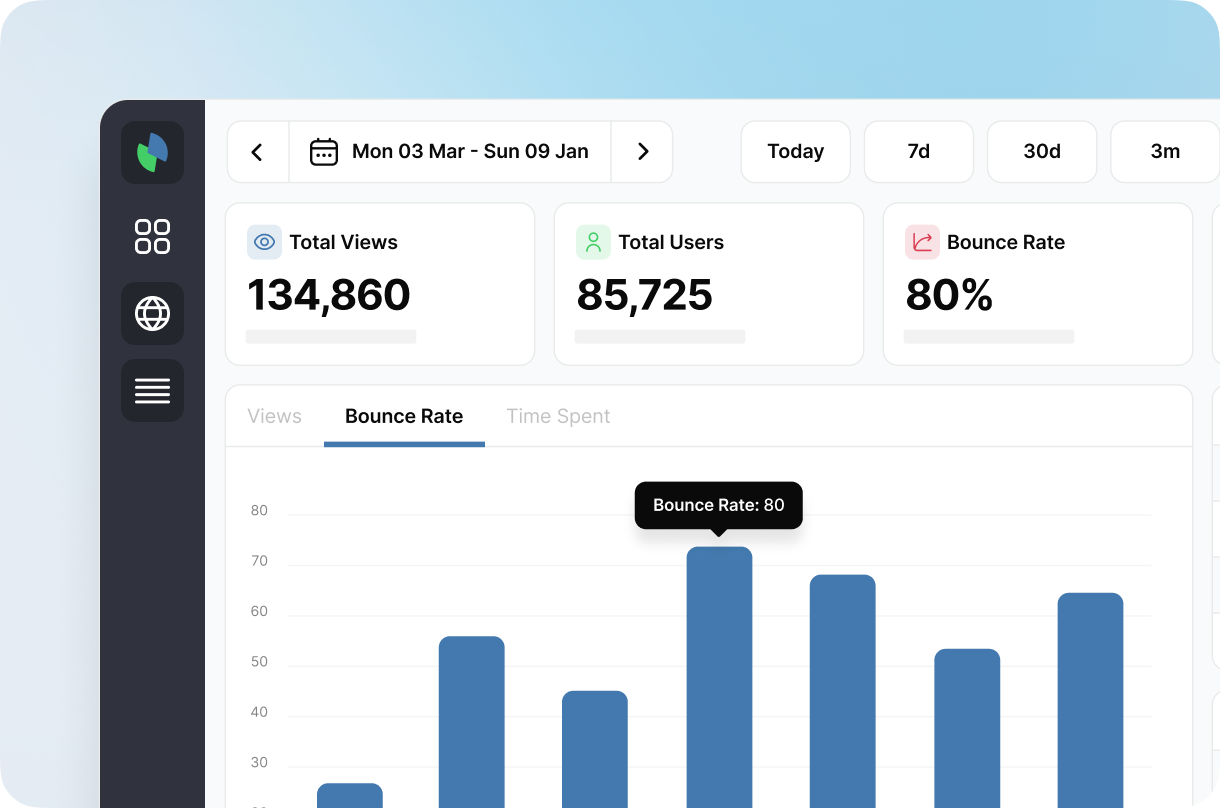Select the Bounce Rate tab

[404, 416]
